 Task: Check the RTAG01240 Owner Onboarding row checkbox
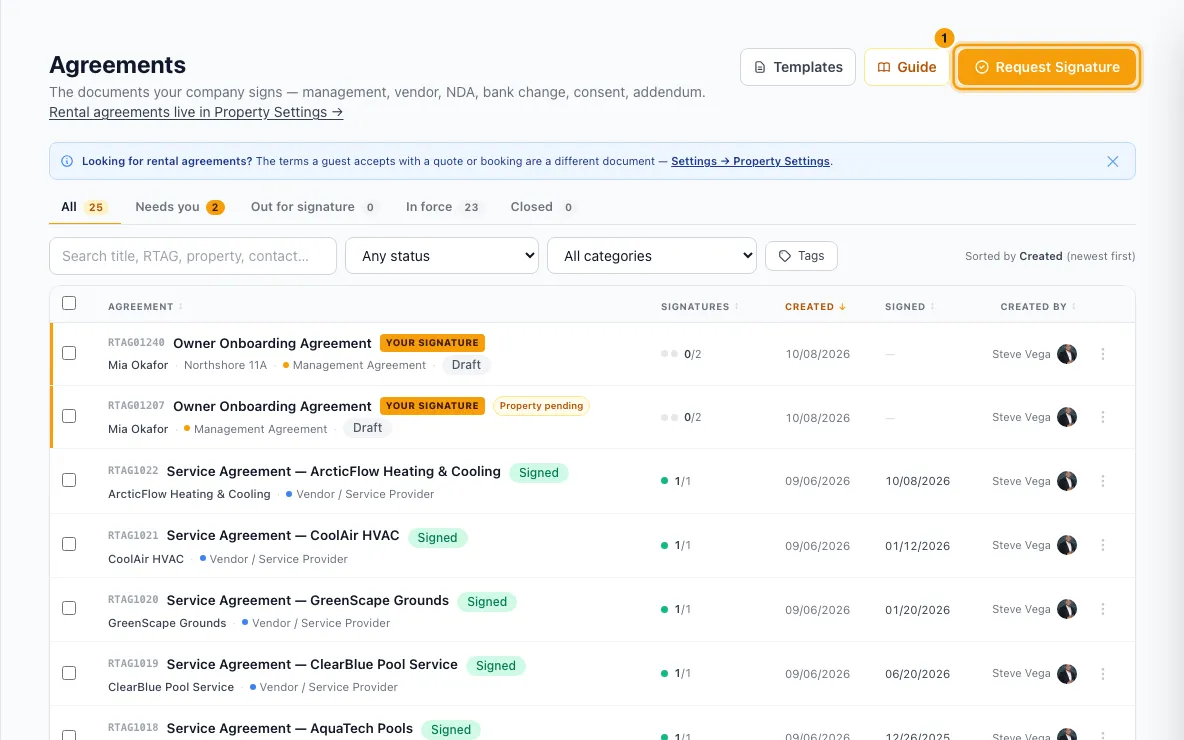69,353
